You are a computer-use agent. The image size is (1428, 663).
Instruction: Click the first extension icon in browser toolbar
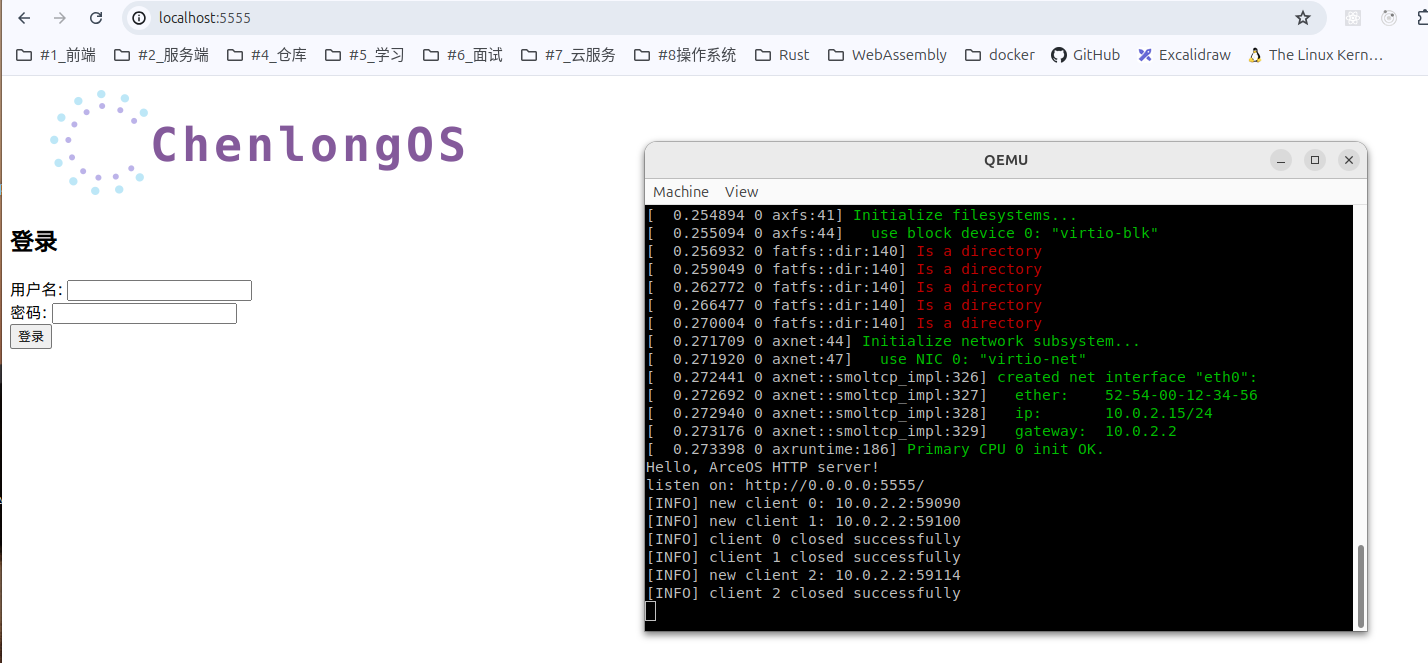(1353, 18)
